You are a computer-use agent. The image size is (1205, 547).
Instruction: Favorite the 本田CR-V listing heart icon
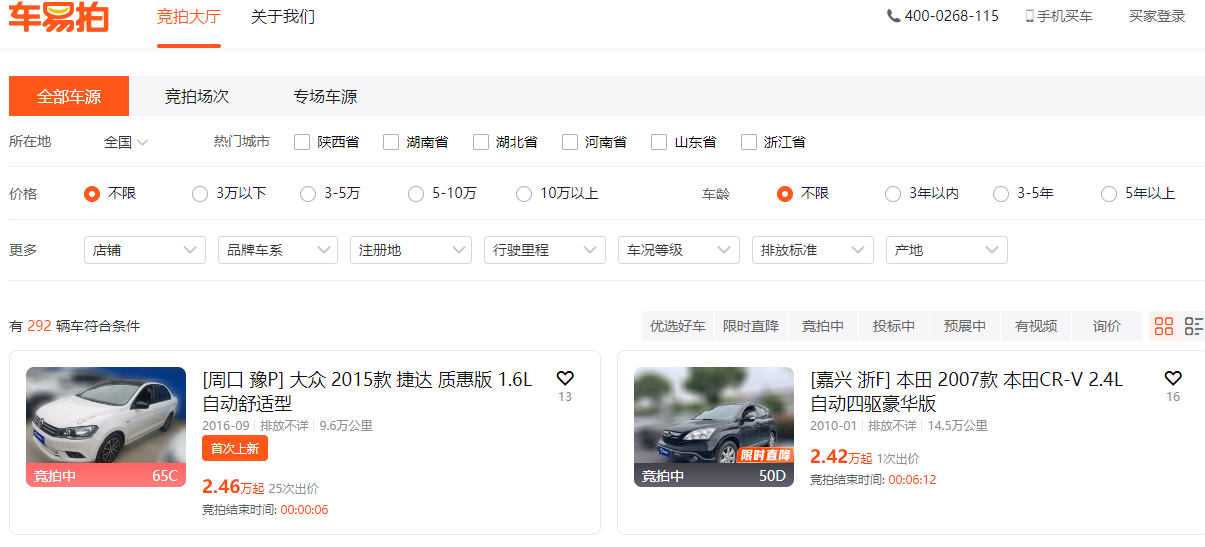tap(1173, 378)
